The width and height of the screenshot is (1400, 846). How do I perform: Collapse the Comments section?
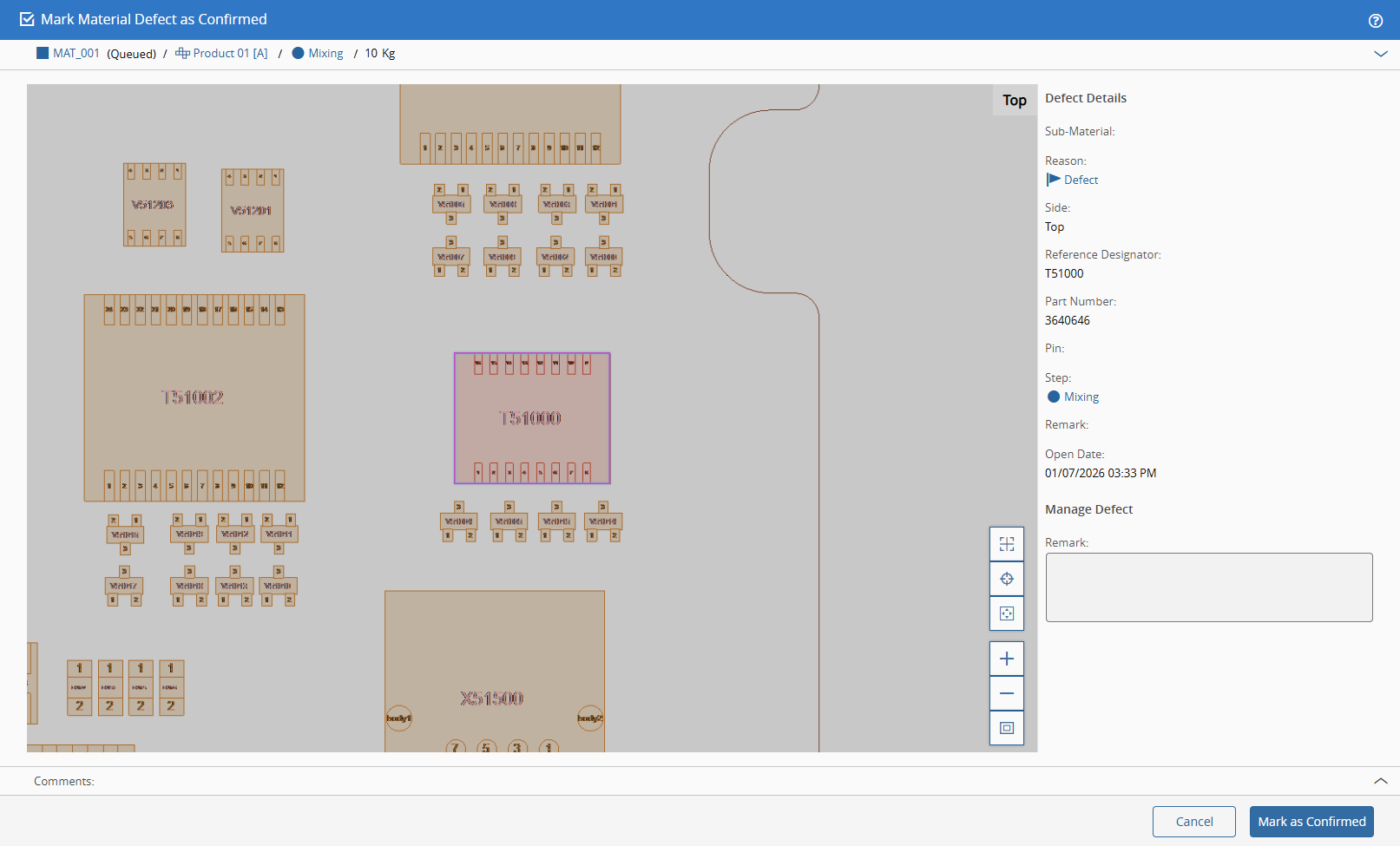1380,781
